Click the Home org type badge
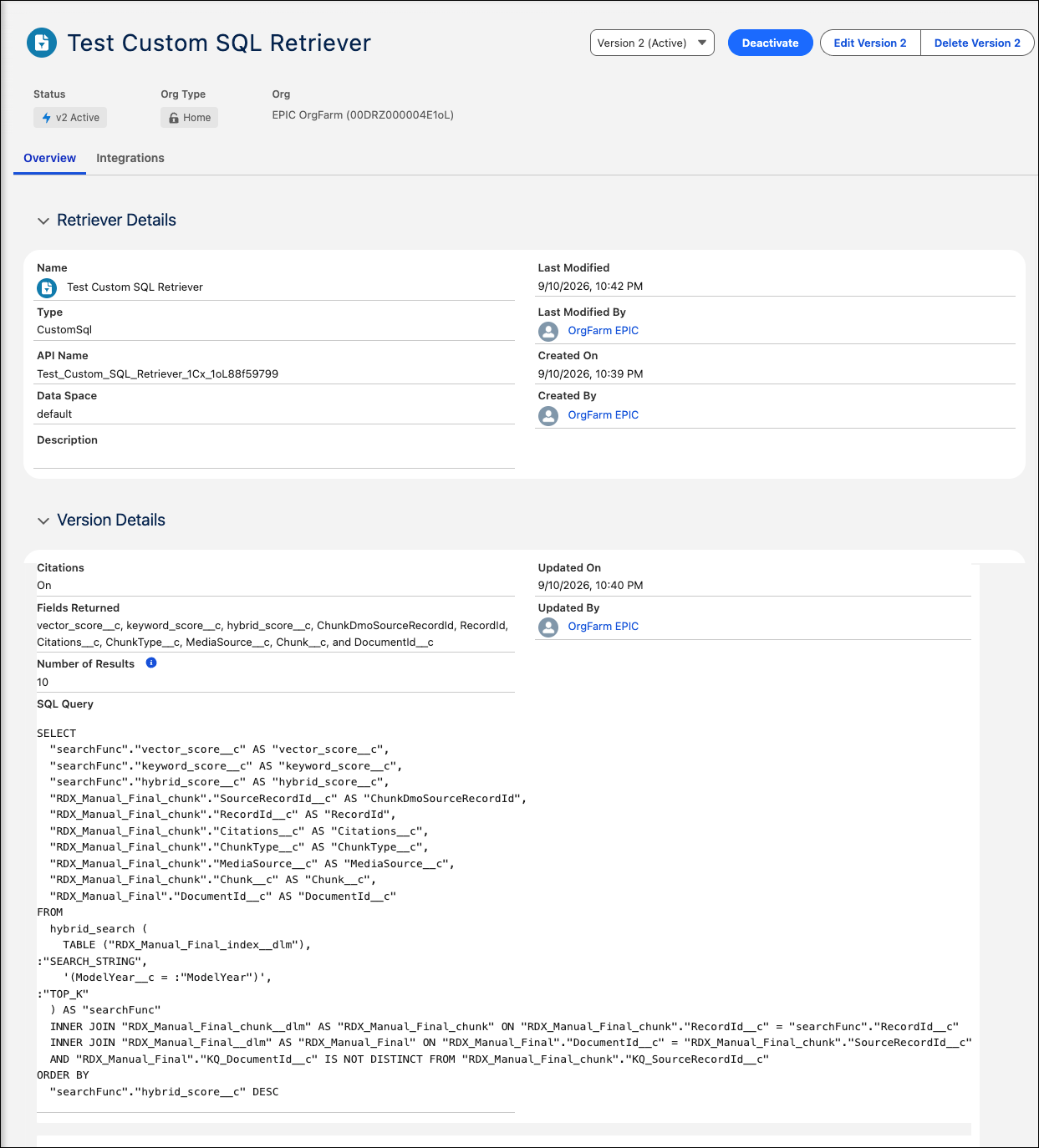This screenshot has width=1039, height=1148. 190,118
